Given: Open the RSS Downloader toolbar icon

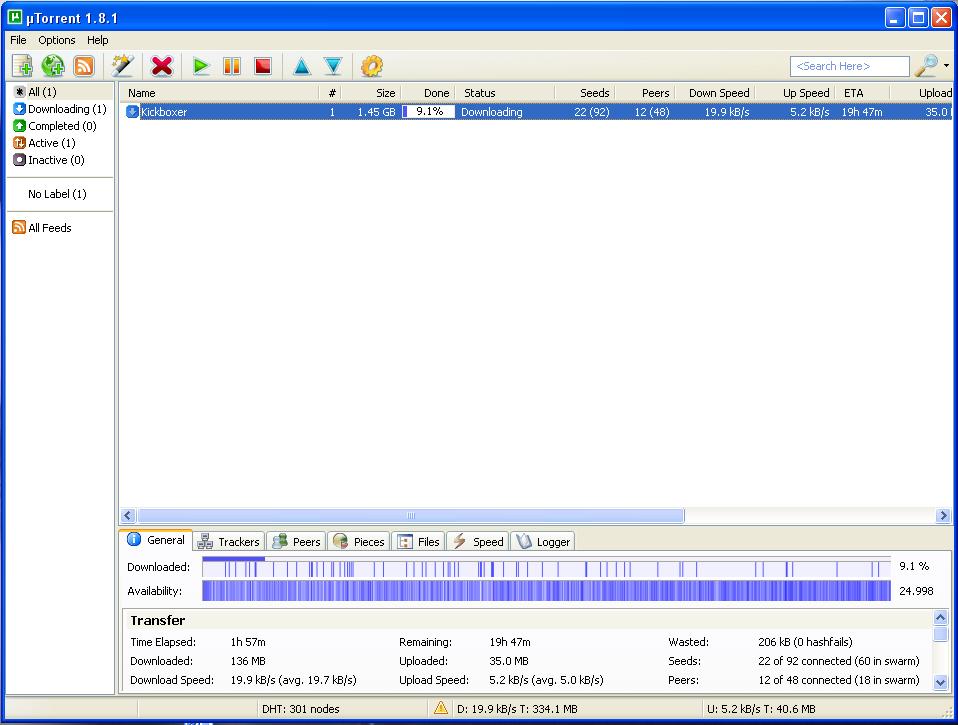Looking at the screenshot, I should pos(84,66).
